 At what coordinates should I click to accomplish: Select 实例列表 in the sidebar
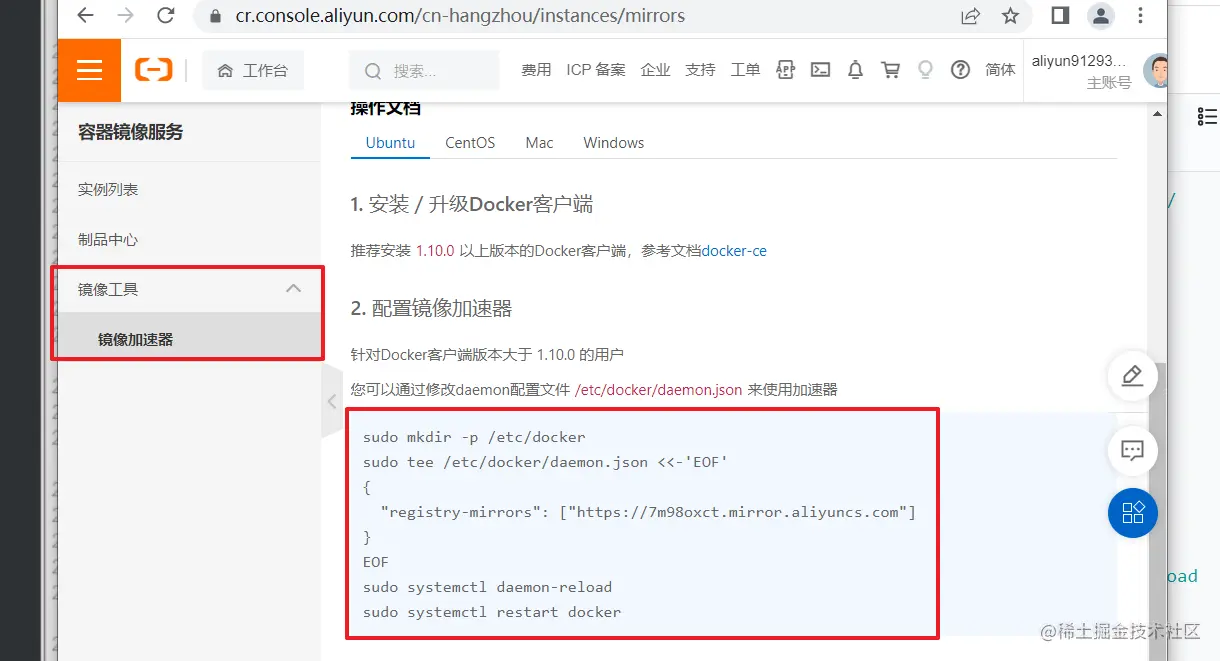coord(108,190)
